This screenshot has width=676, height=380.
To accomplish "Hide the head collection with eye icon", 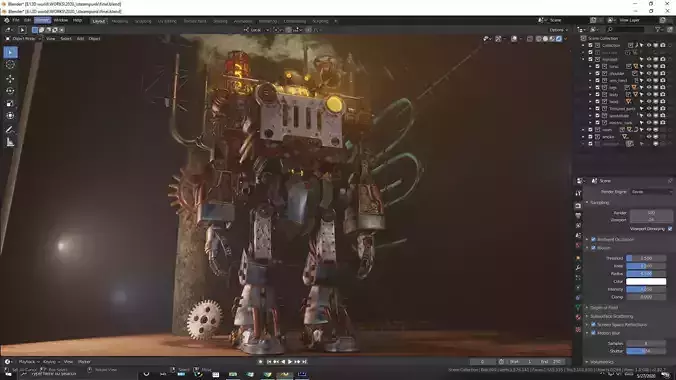I will click(649, 102).
